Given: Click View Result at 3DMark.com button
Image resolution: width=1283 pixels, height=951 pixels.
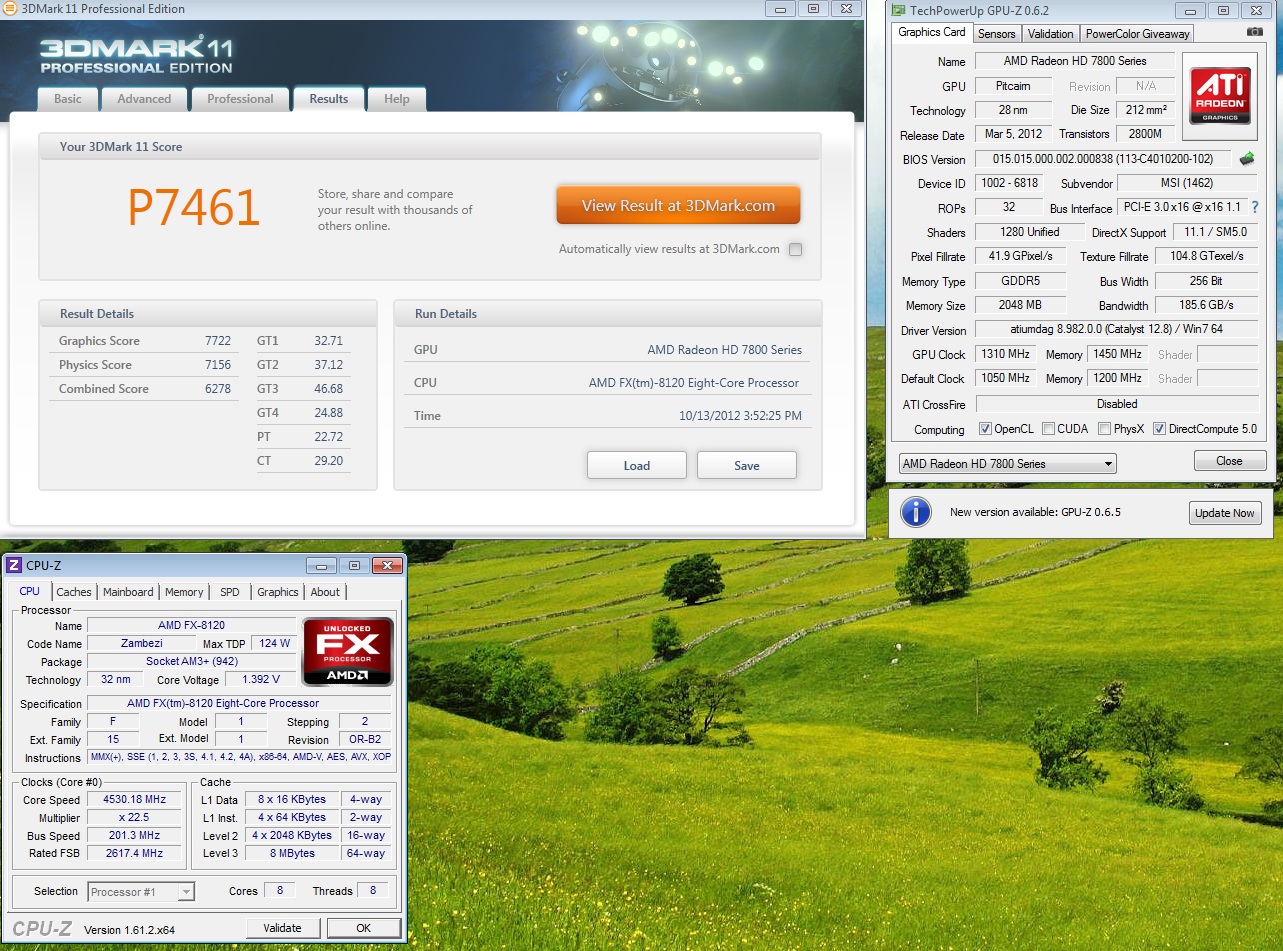Looking at the screenshot, I should pos(678,205).
